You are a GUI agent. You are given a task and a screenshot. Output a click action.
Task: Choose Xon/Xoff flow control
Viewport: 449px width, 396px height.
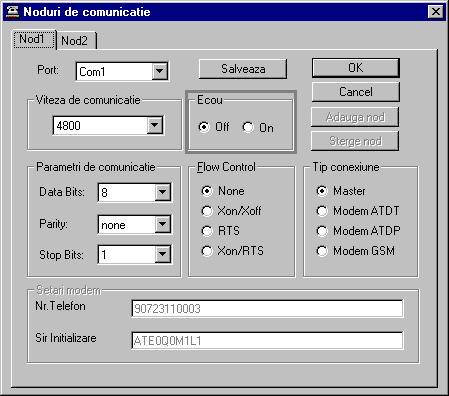pyautogui.click(x=231, y=211)
